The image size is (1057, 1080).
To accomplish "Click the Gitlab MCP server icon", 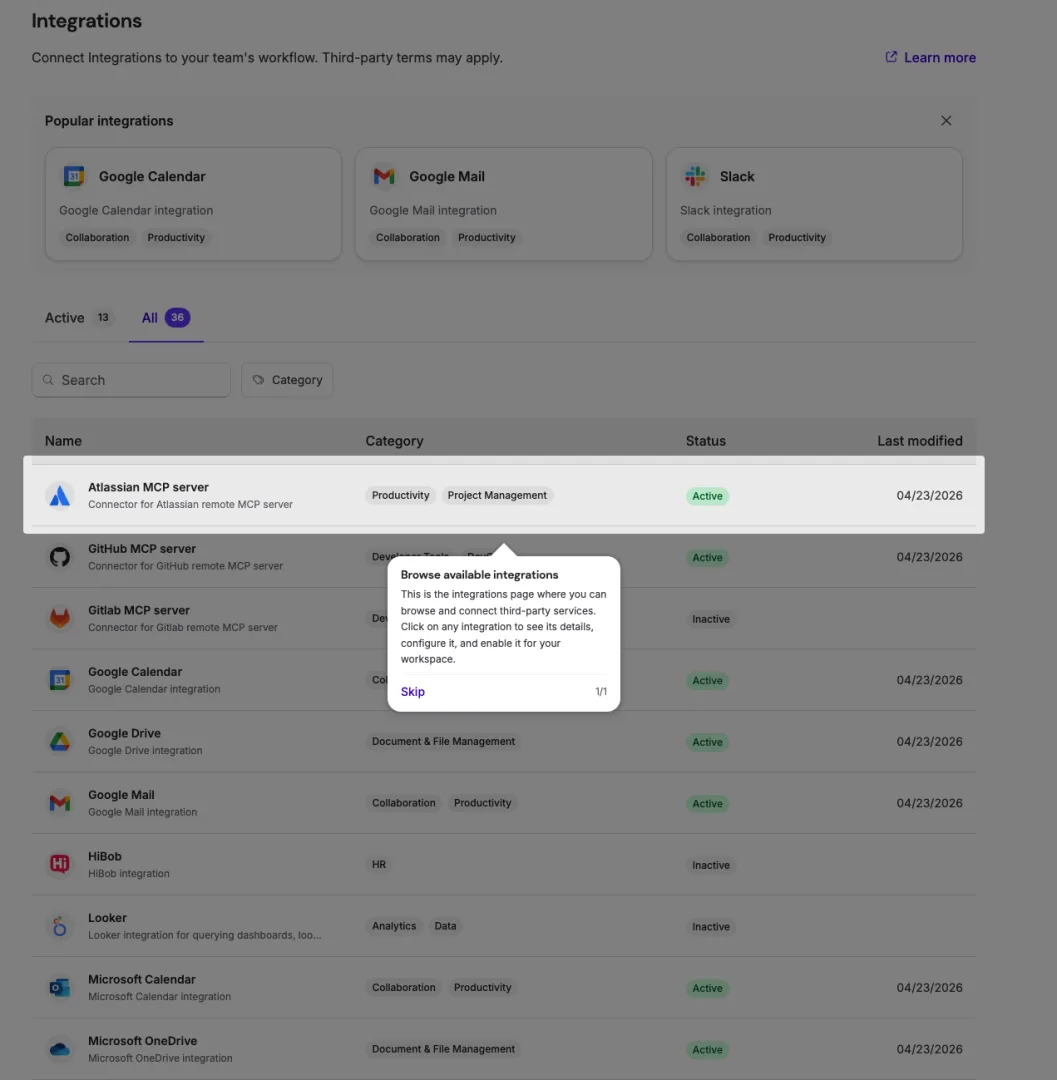I will pos(59,617).
